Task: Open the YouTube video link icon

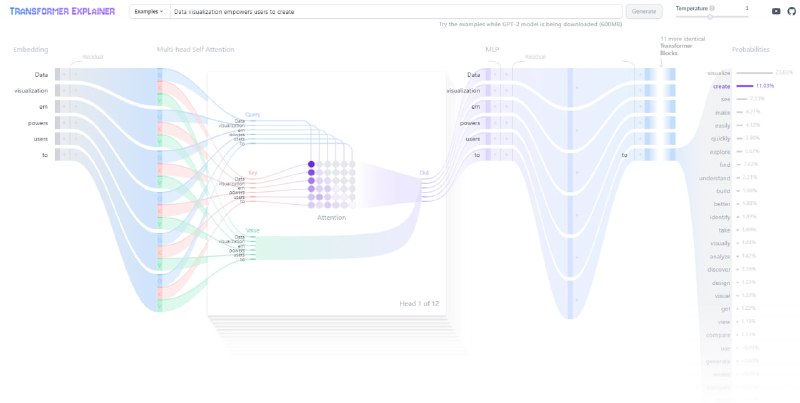Action: pos(776,11)
